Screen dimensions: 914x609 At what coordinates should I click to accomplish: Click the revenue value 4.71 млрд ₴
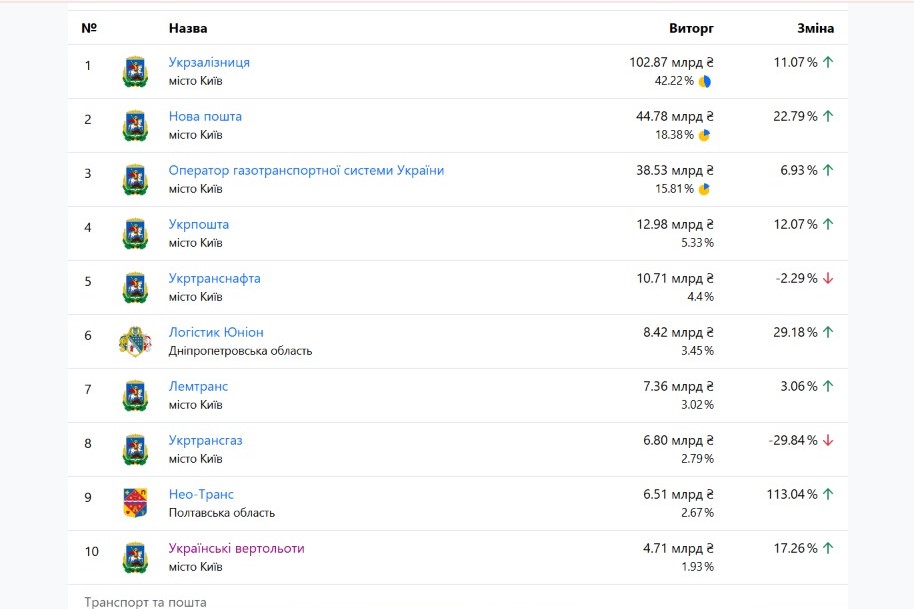click(679, 548)
